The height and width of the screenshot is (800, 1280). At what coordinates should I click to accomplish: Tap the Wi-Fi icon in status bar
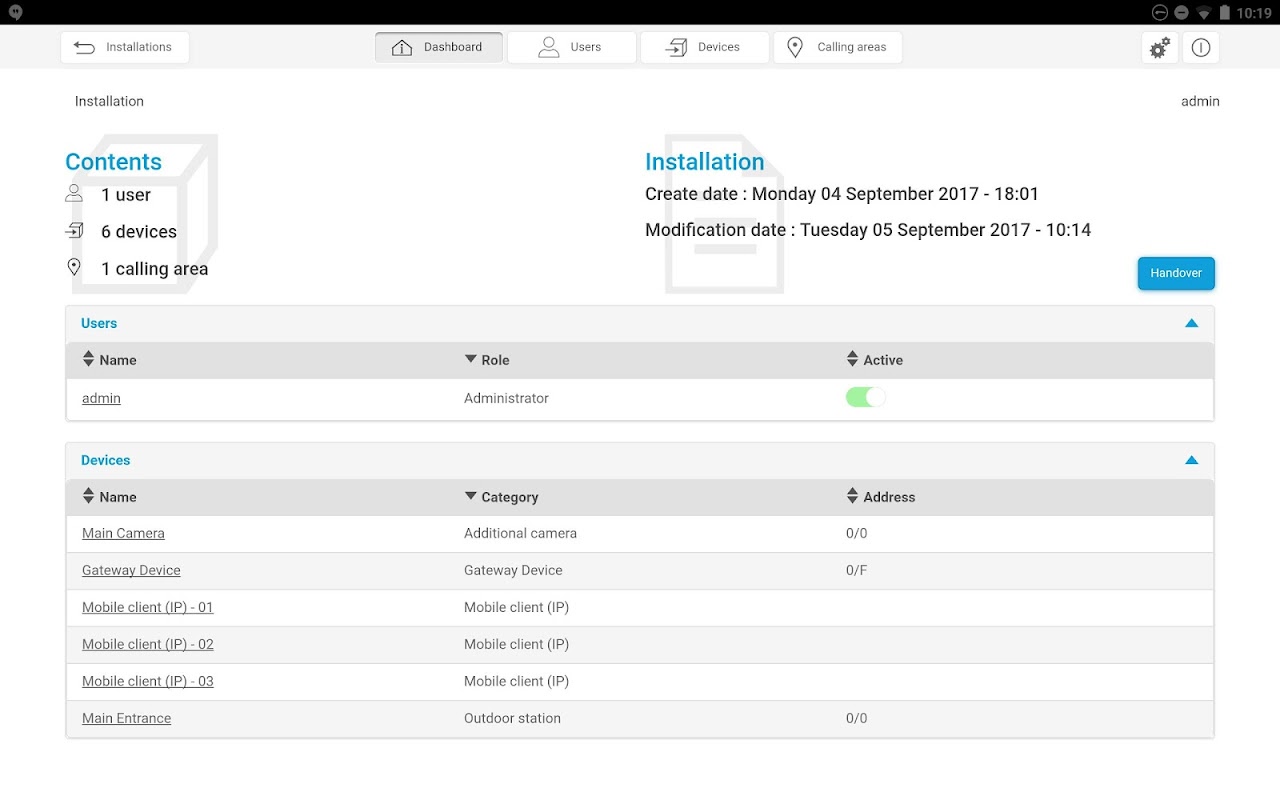1204,13
